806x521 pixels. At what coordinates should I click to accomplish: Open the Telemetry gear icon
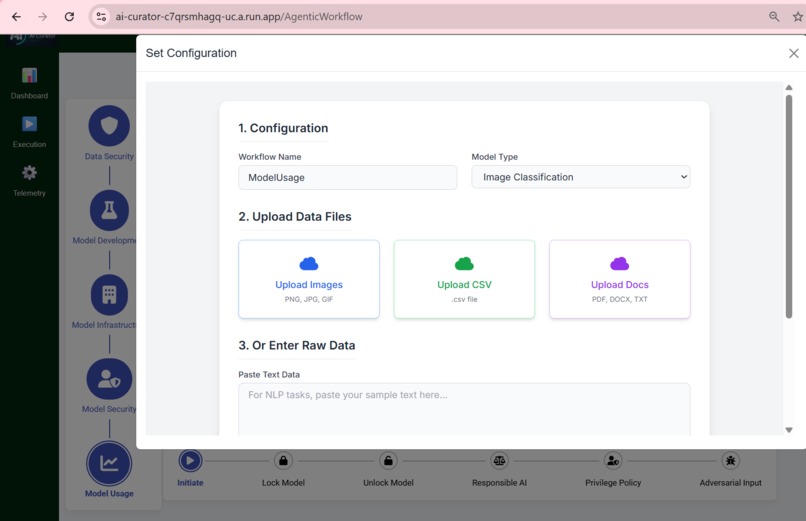pyautogui.click(x=29, y=173)
